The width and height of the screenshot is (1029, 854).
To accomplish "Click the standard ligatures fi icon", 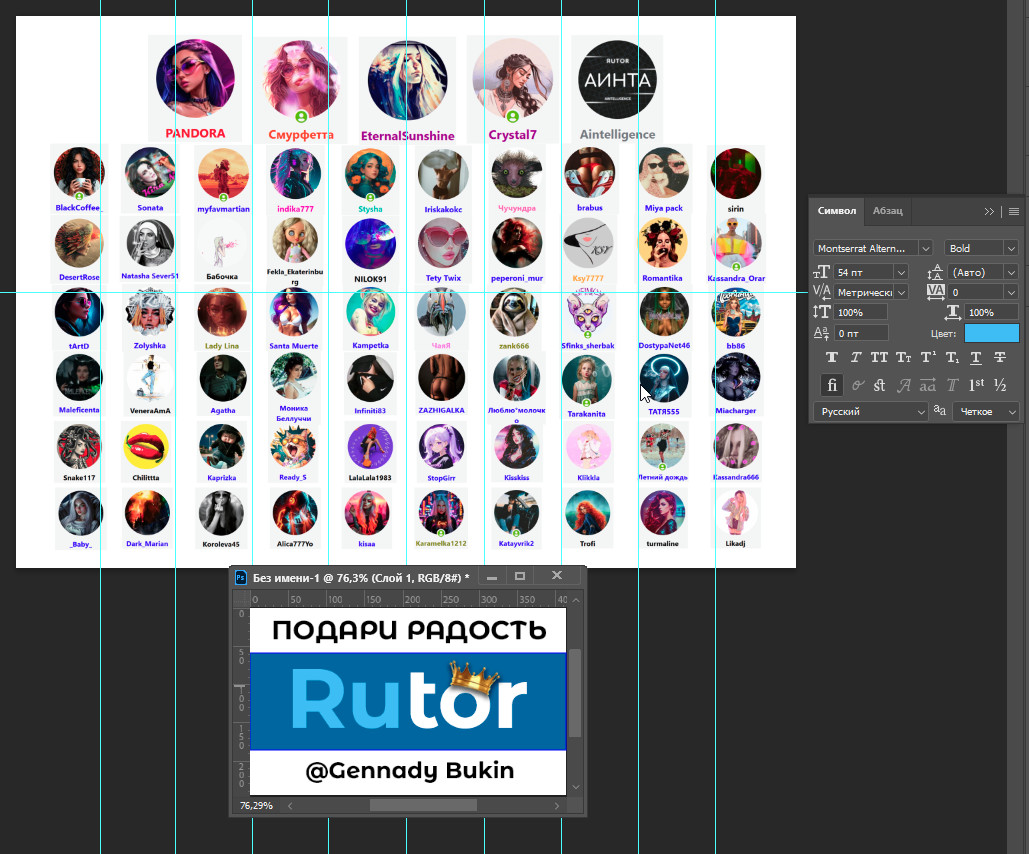I will [x=831, y=385].
